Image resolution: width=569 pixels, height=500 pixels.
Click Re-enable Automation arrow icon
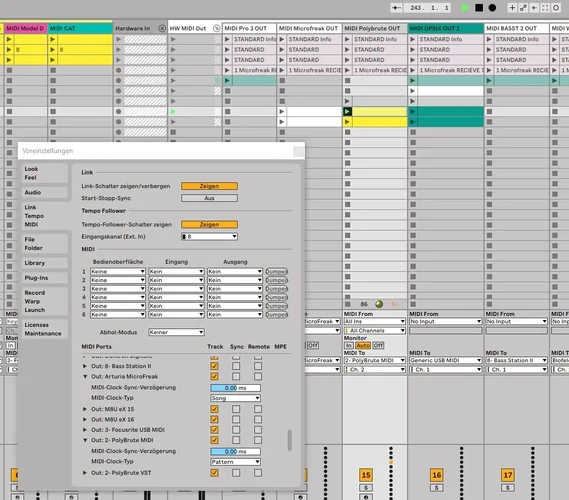click(x=534, y=8)
